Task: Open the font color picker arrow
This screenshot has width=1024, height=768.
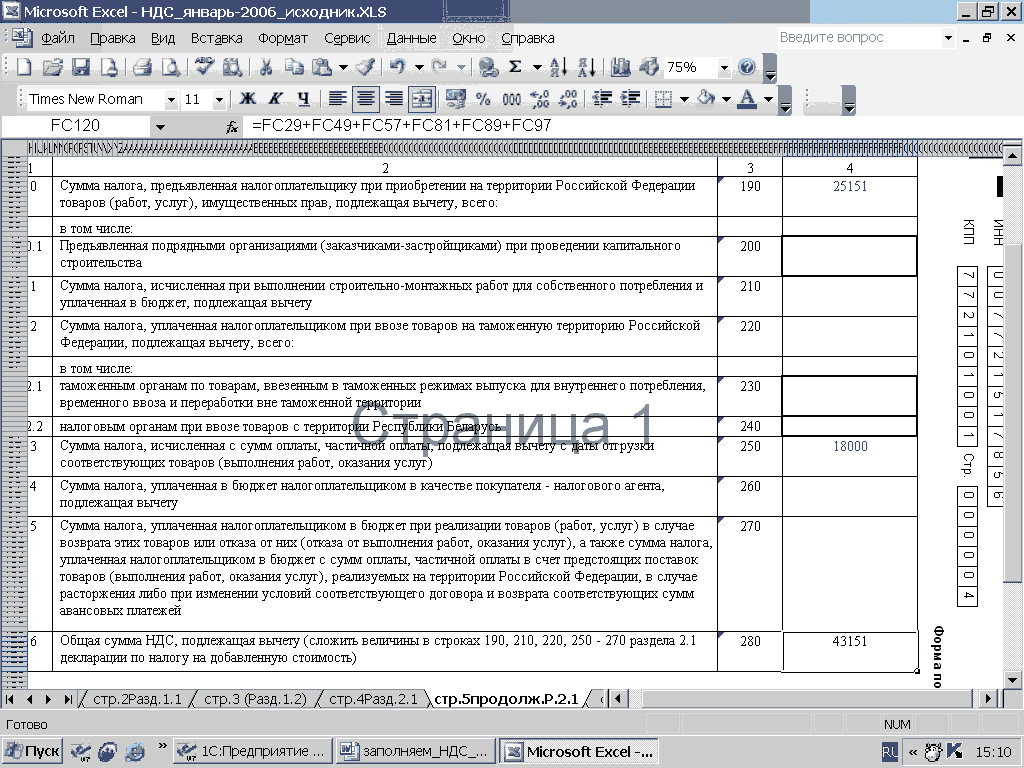Action: (x=768, y=99)
